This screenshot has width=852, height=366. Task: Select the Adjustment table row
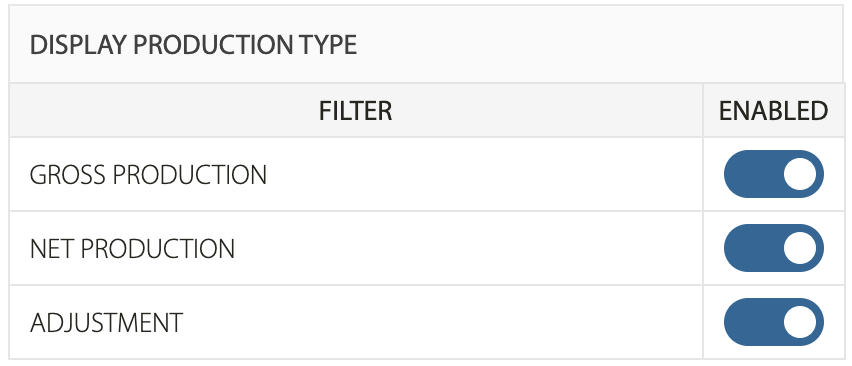[x=427, y=322]
